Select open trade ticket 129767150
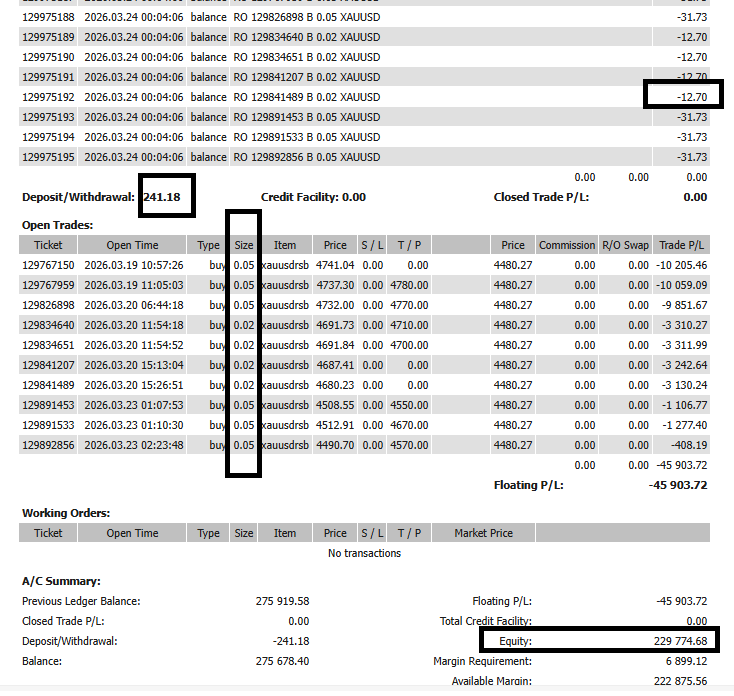 coord(48,265)
